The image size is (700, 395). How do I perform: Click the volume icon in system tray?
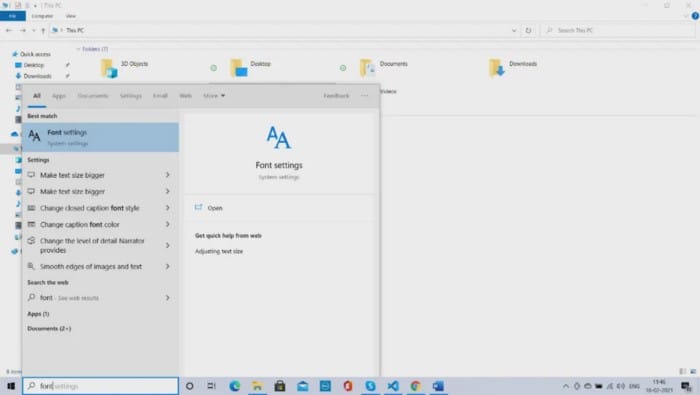pos(621,386)
